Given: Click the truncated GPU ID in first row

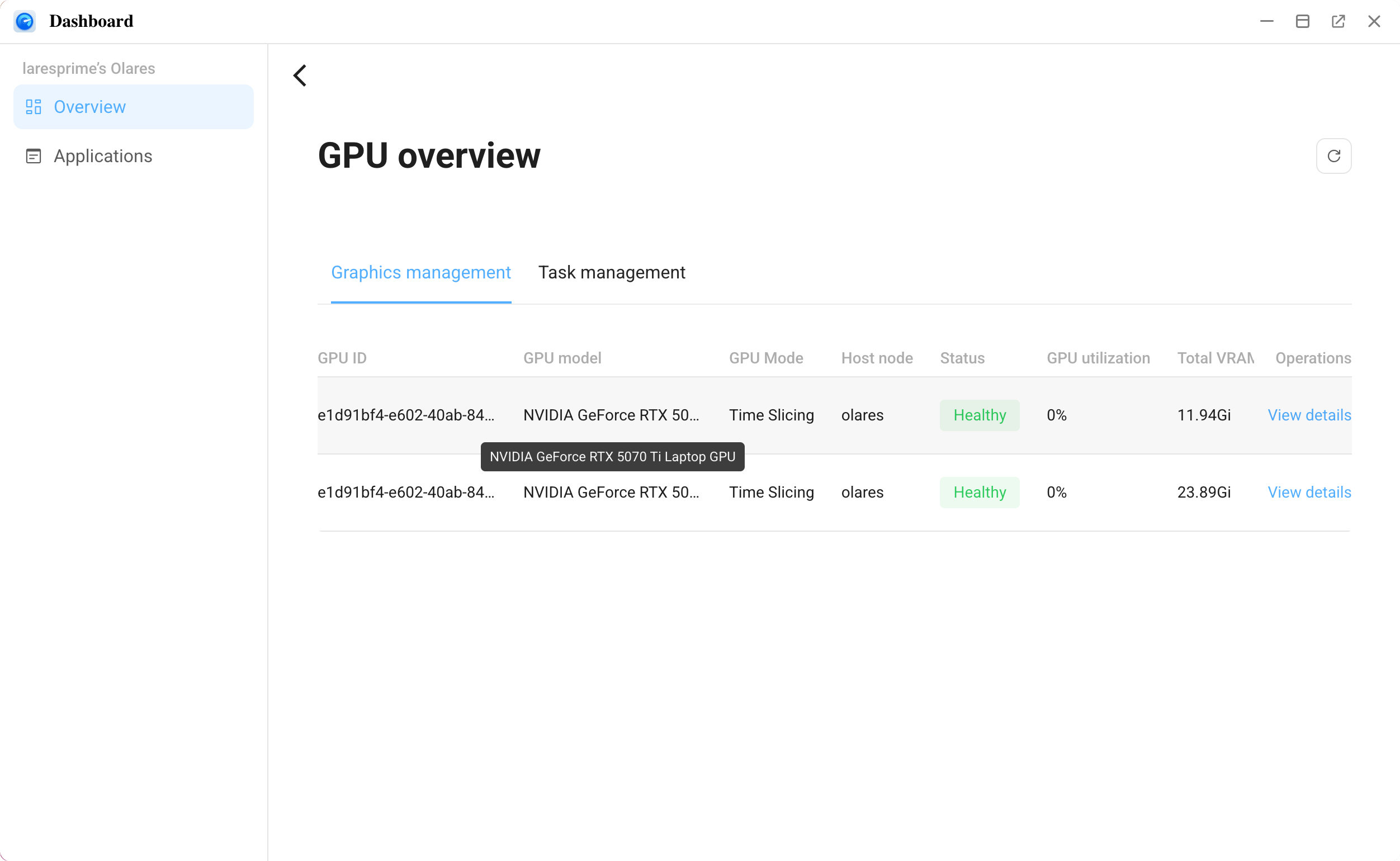Looking at the screenshot, I should point(406,415).
